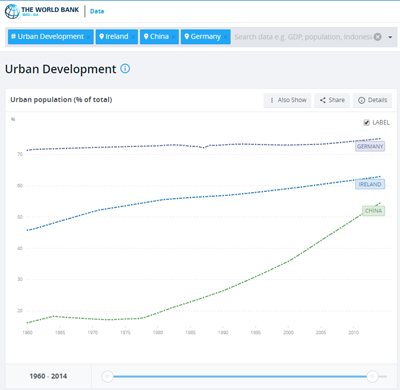The image size is (400, 390).
Task: Click the GERMANY line label on the chart
Action: click(370, 146)
